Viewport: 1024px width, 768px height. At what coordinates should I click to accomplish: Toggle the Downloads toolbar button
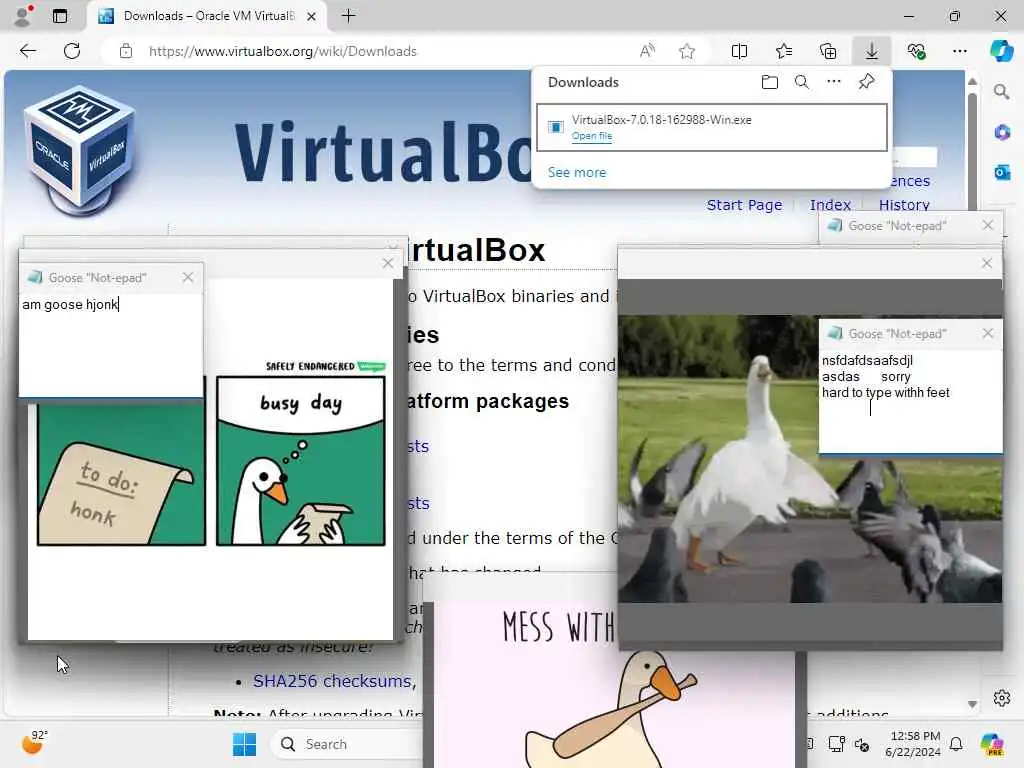[x=872, y=51]
